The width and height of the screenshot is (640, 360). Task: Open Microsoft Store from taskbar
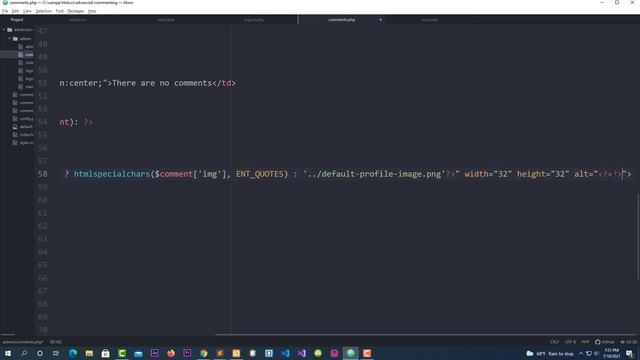click(105, 353)
